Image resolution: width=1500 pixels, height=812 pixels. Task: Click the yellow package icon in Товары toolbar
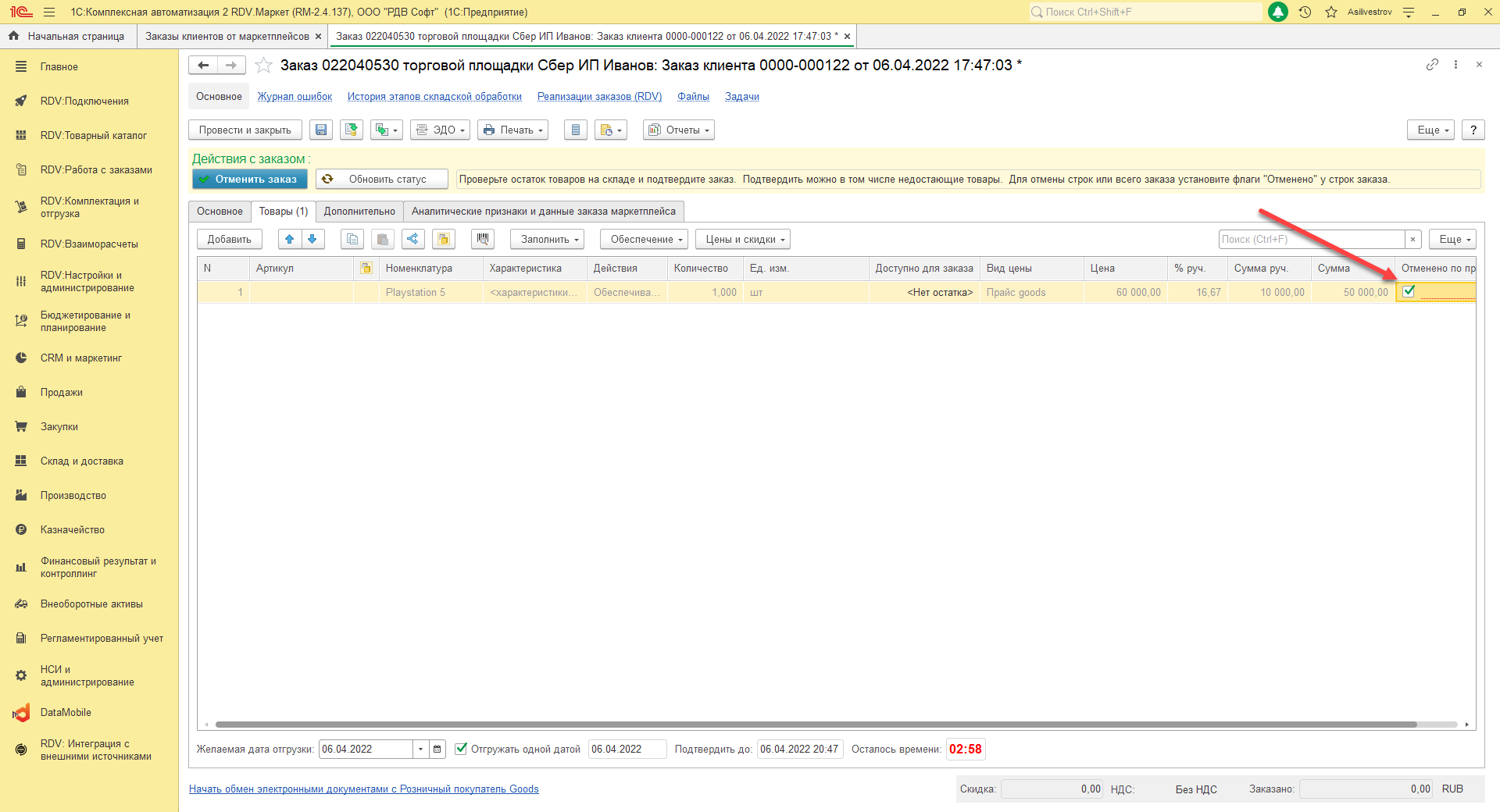[x=444, y=240]
